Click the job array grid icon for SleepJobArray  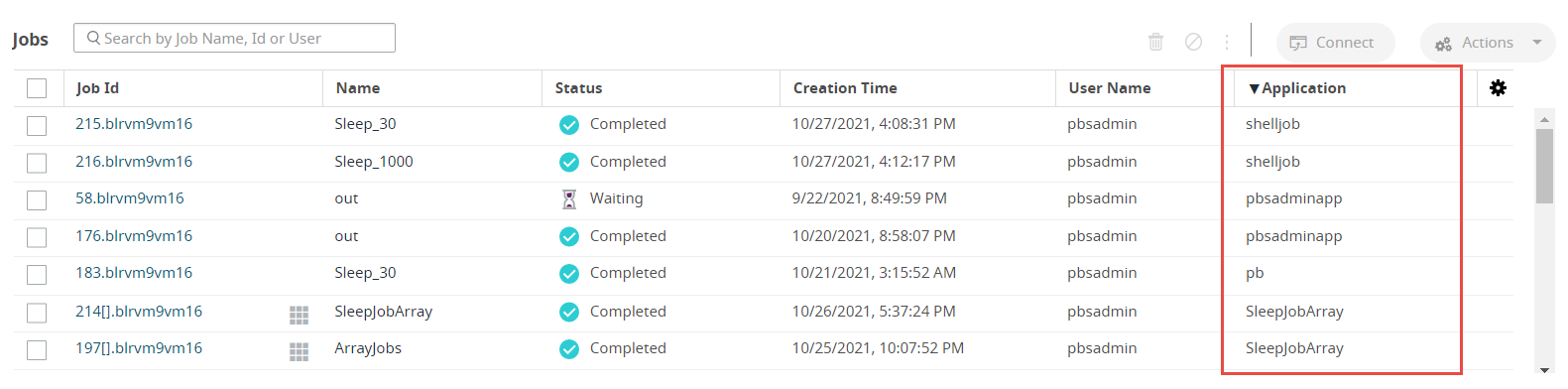coord(299,315)
